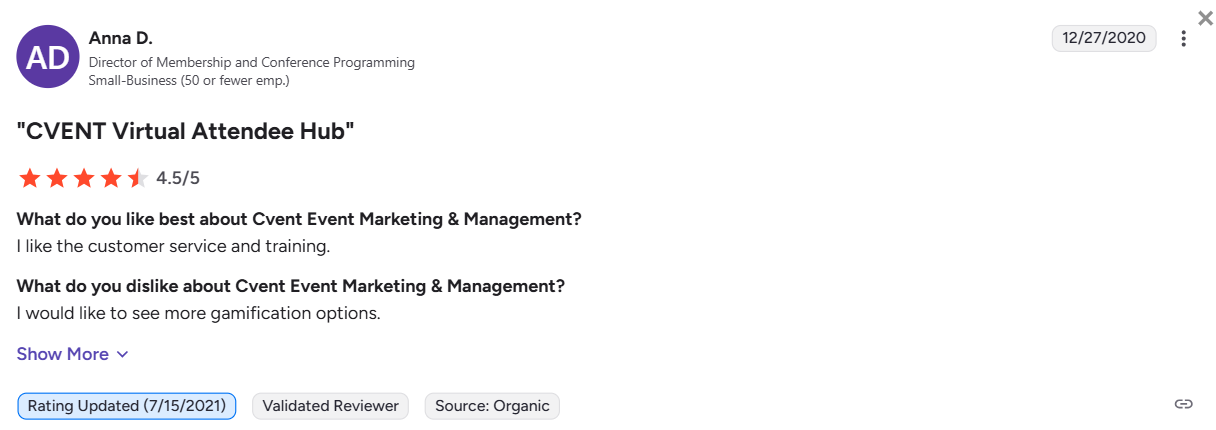The width and height of the screenshot is (1216, 430).
Task: Click the second rating star
Action: 57,179
